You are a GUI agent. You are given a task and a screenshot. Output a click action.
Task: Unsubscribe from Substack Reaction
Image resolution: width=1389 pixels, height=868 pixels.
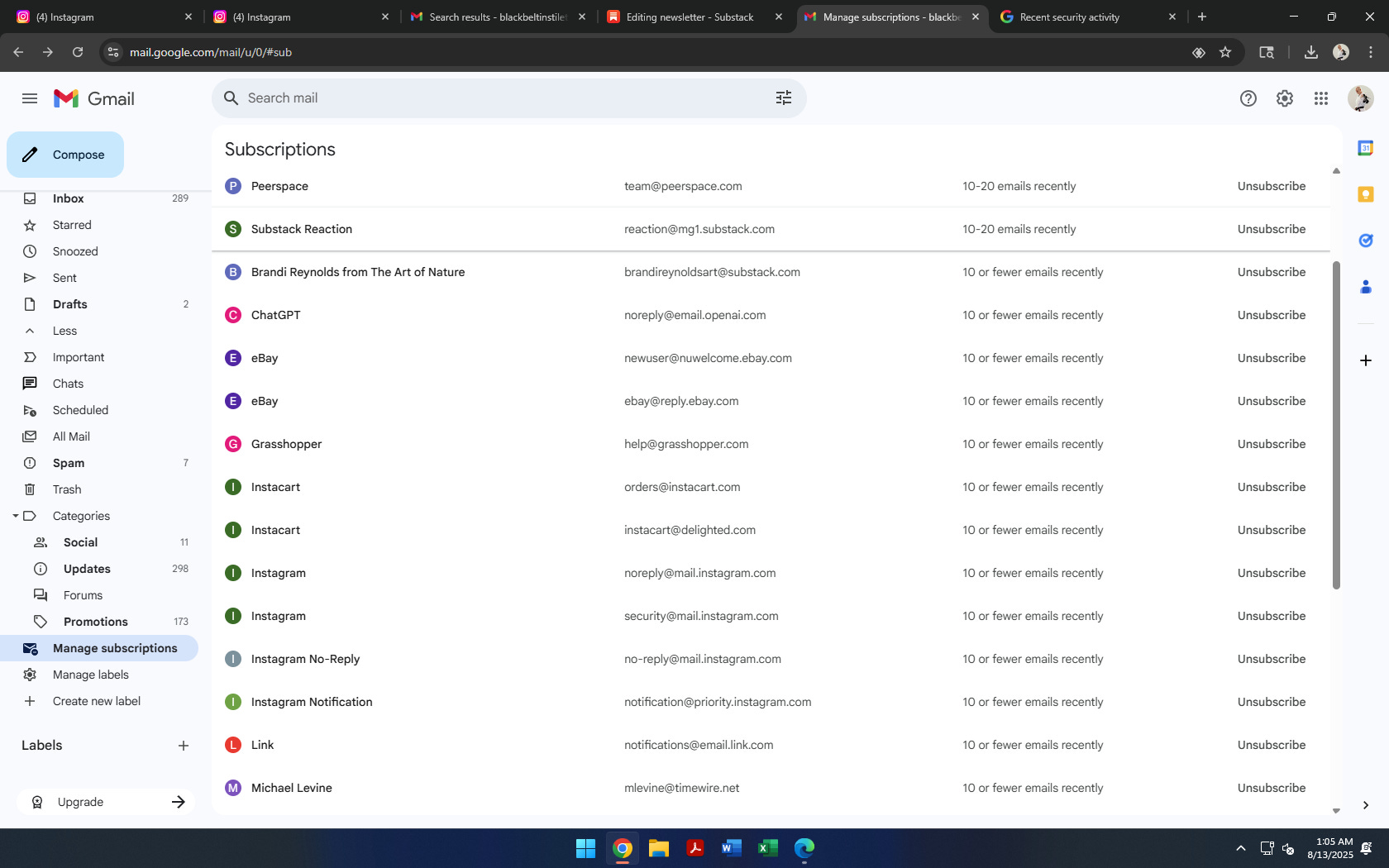(1272, 229)
